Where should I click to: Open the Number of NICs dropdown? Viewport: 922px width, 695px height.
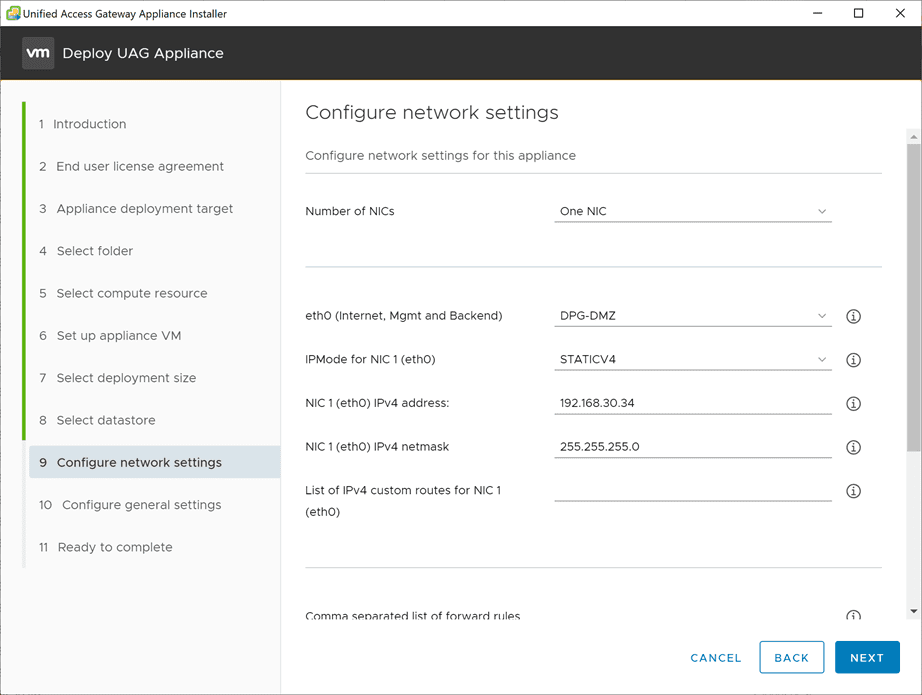(693, 211)
